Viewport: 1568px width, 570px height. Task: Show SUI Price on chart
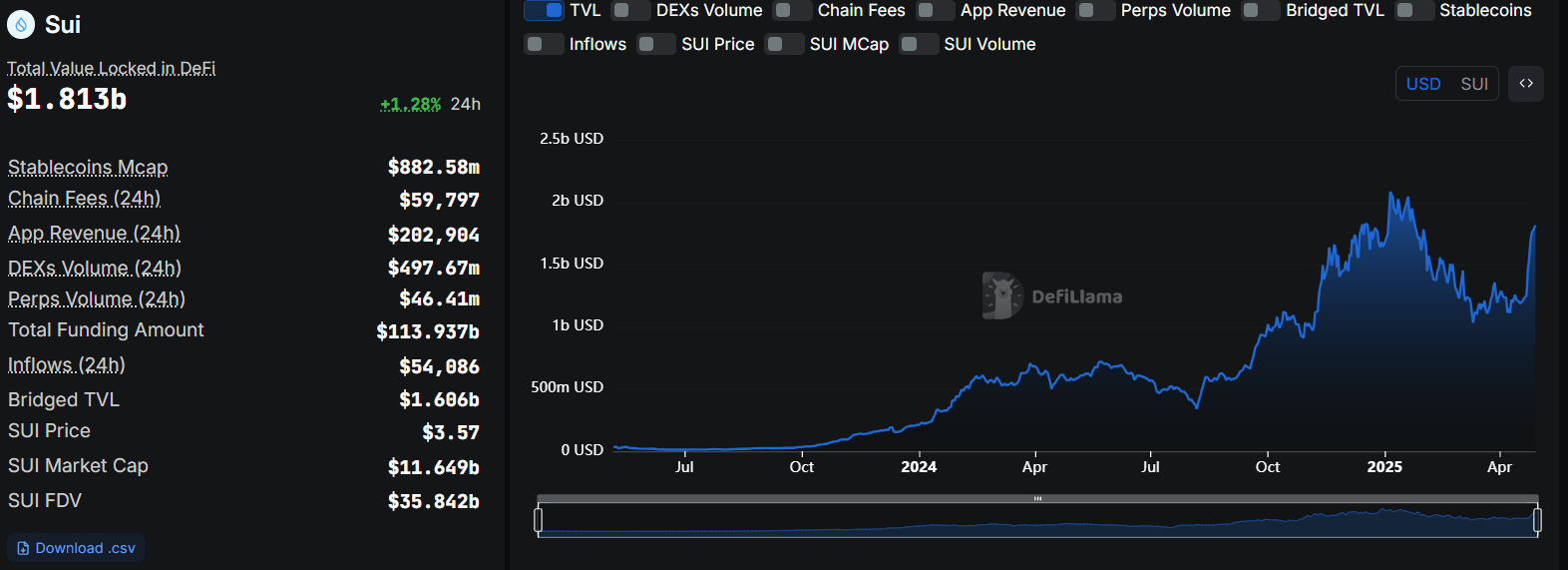(656, 44)
